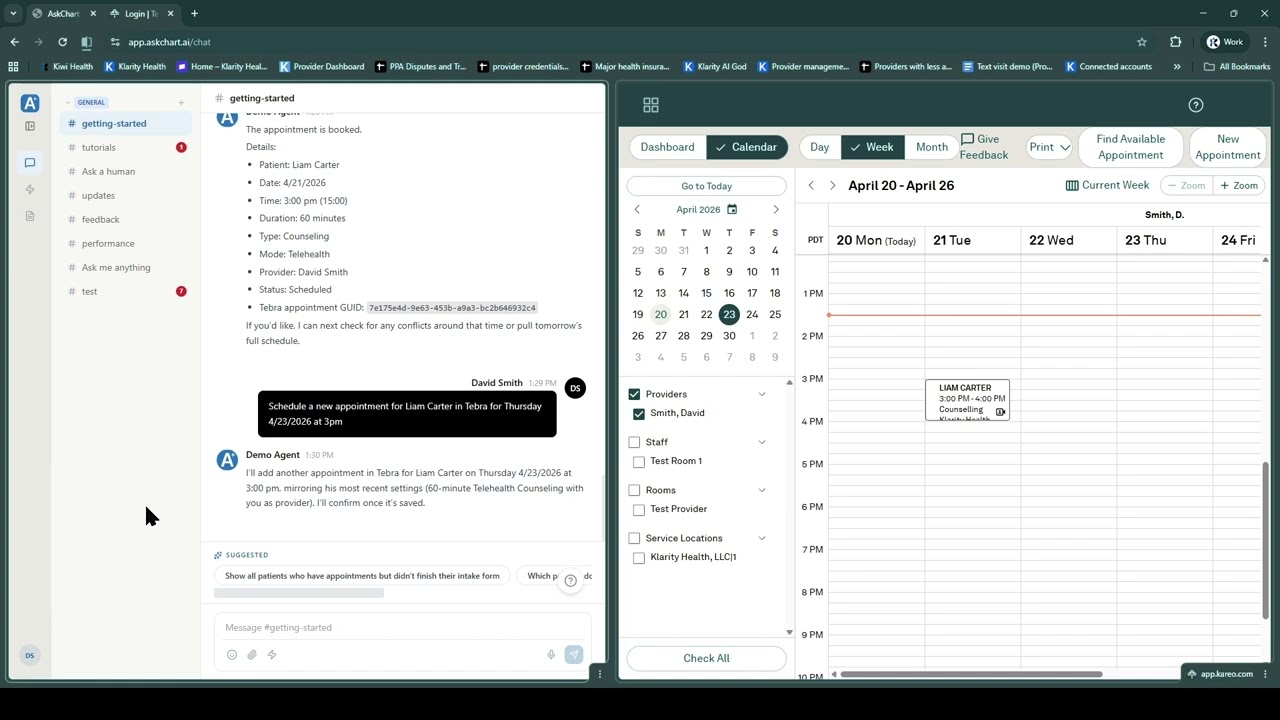Open the lightning bolt automations icon in rail
The height and width of the screenshot is (720, 1280).
click(30, 189)
